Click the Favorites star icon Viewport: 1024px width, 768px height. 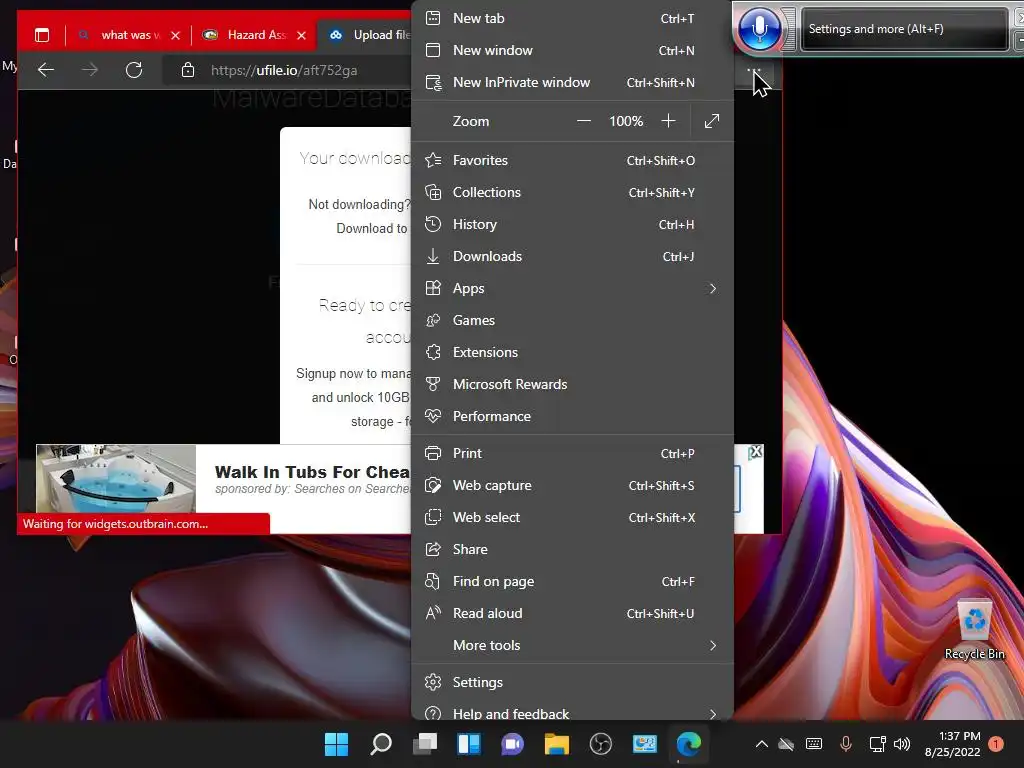433,160
